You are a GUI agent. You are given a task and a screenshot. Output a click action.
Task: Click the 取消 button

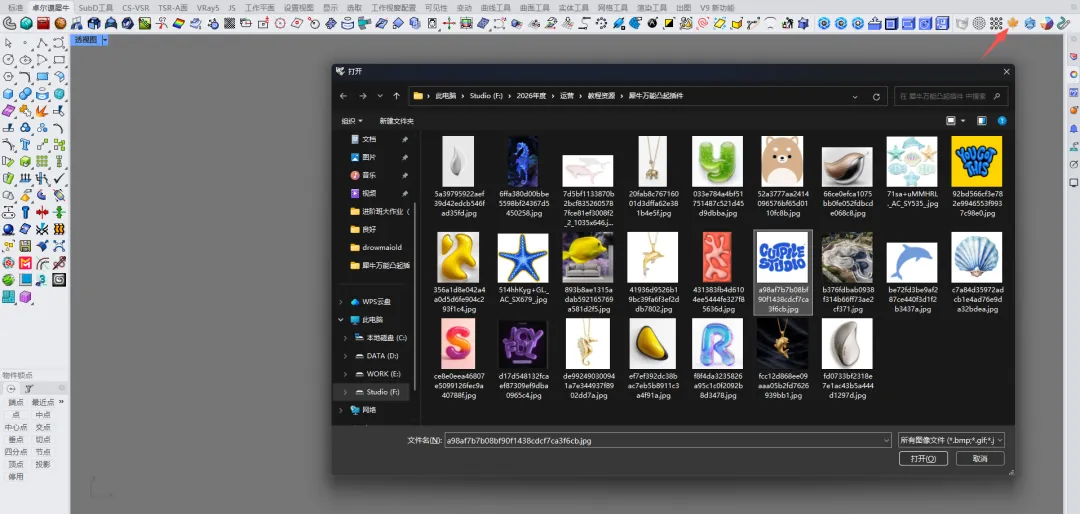tap(980, 458)
